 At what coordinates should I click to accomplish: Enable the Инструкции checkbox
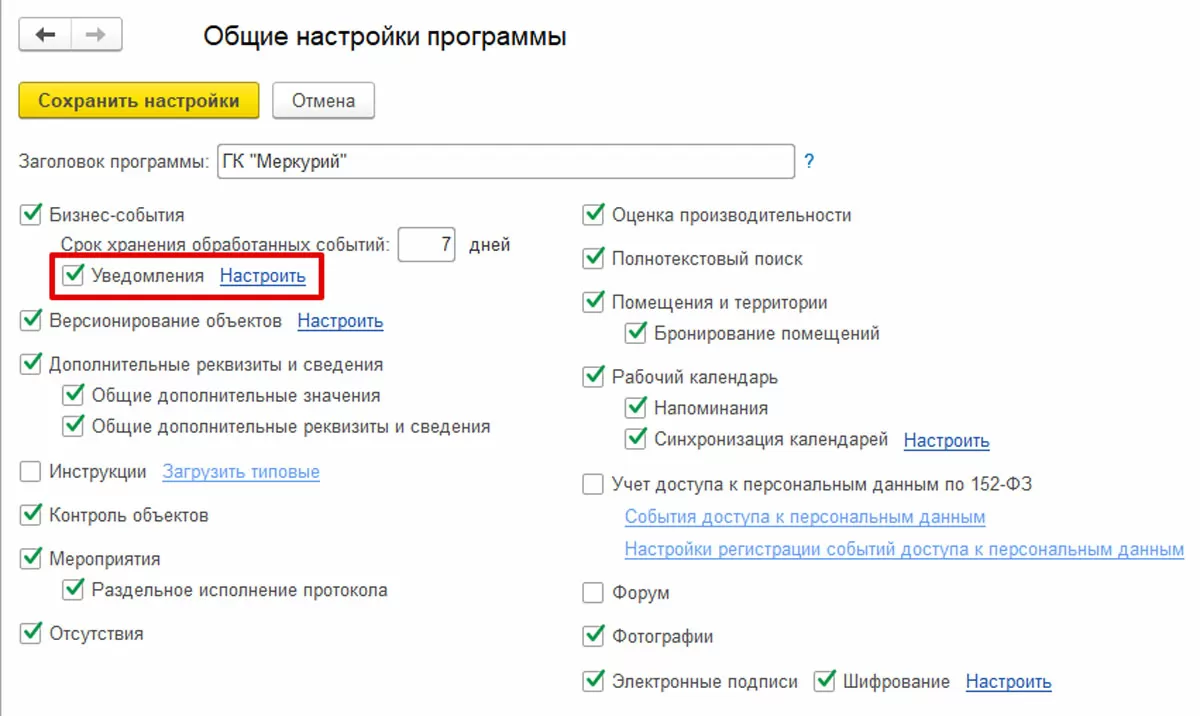(31, 471)
